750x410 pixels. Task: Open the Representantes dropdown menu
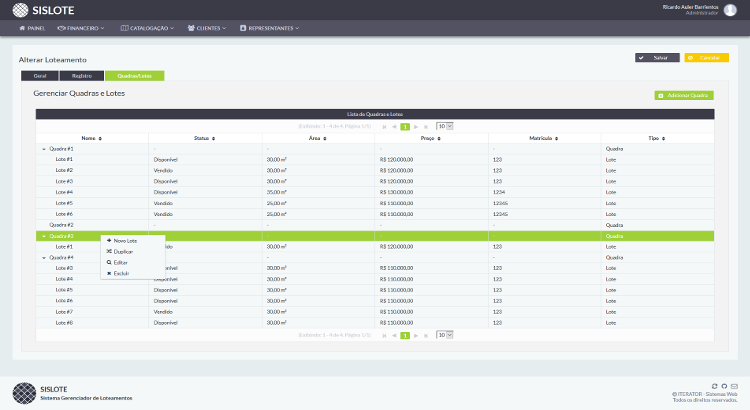[269, 28]
